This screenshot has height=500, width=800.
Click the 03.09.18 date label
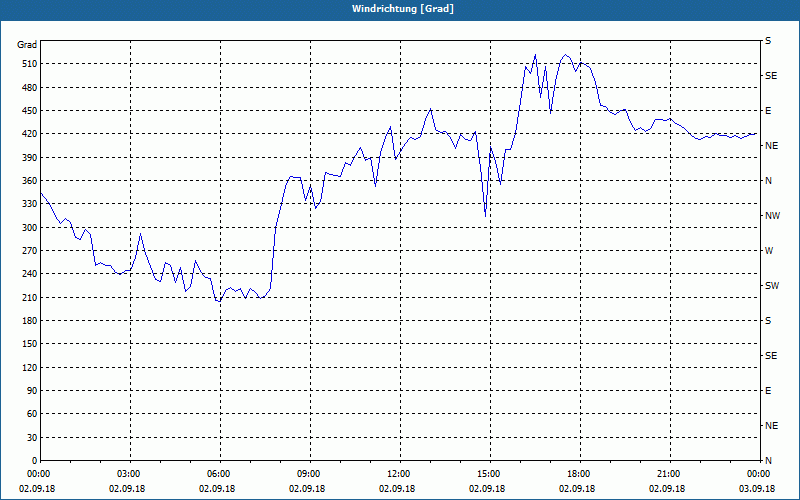(757, 488)
